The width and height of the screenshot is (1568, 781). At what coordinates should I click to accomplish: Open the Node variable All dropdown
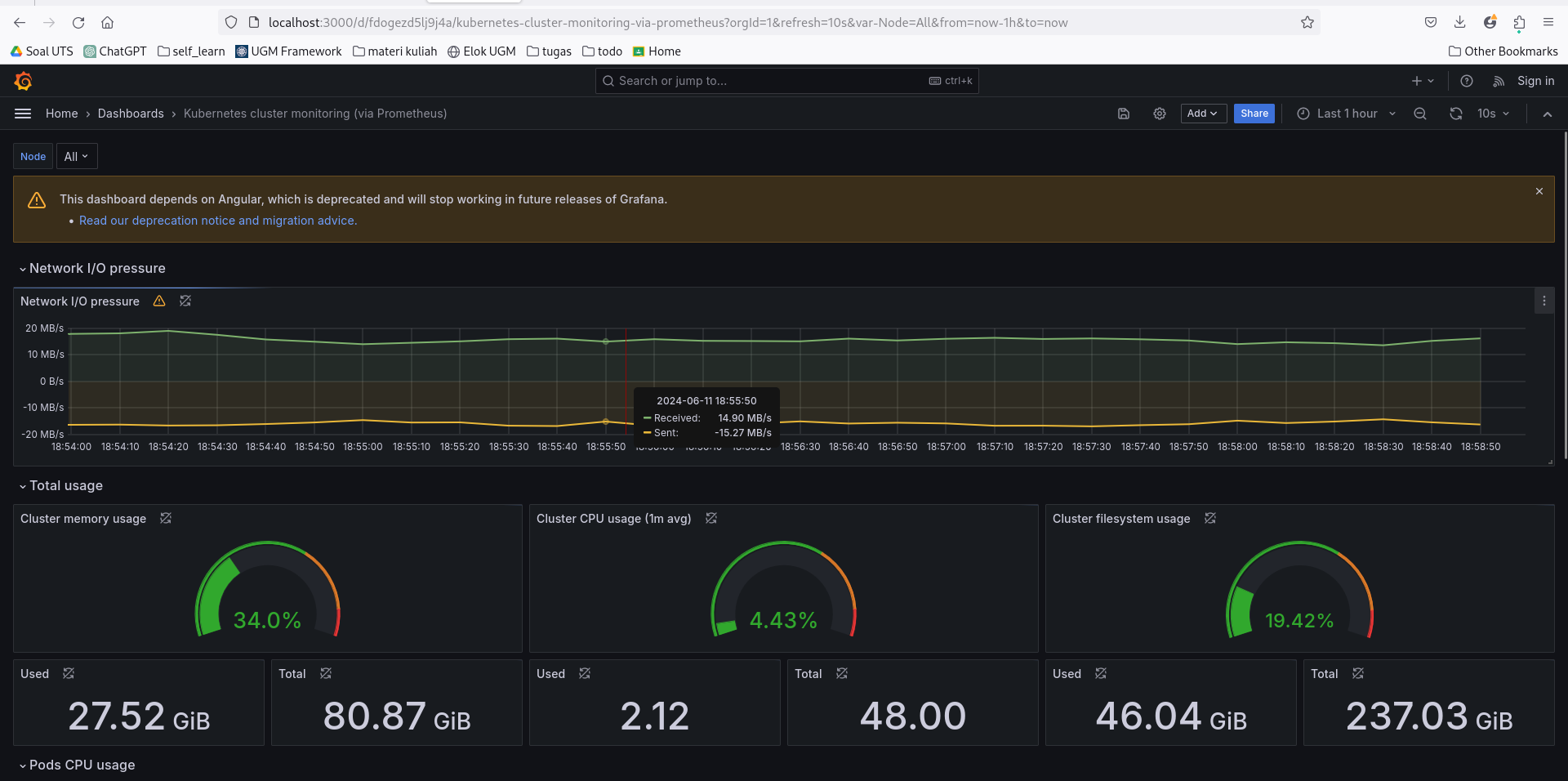coord(77,156)
